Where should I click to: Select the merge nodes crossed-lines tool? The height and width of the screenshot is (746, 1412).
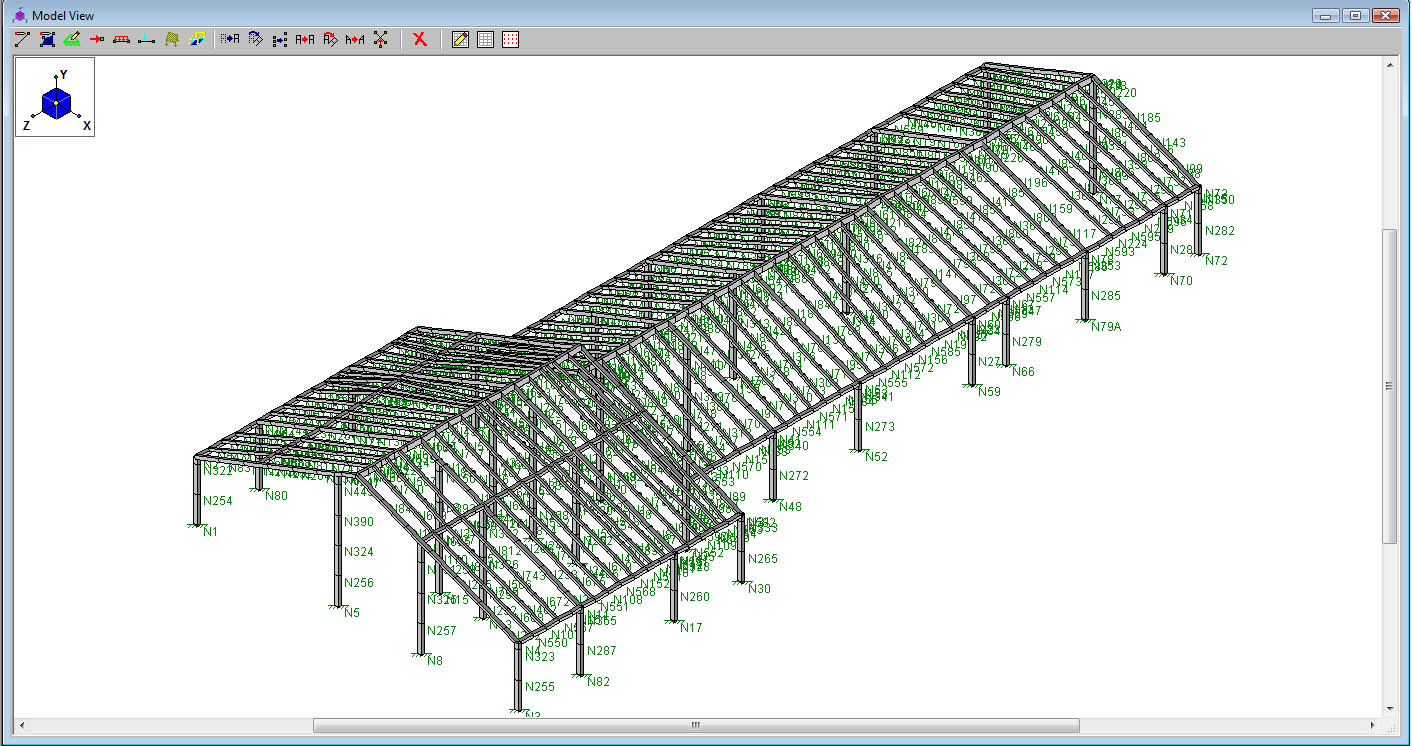pos(380,40)
